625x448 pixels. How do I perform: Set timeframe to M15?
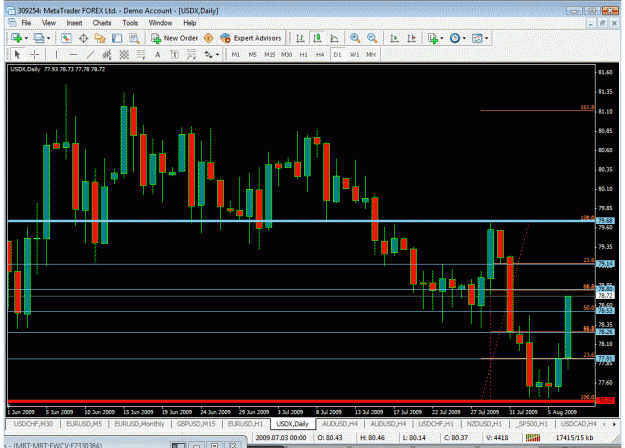coord(270,55)
